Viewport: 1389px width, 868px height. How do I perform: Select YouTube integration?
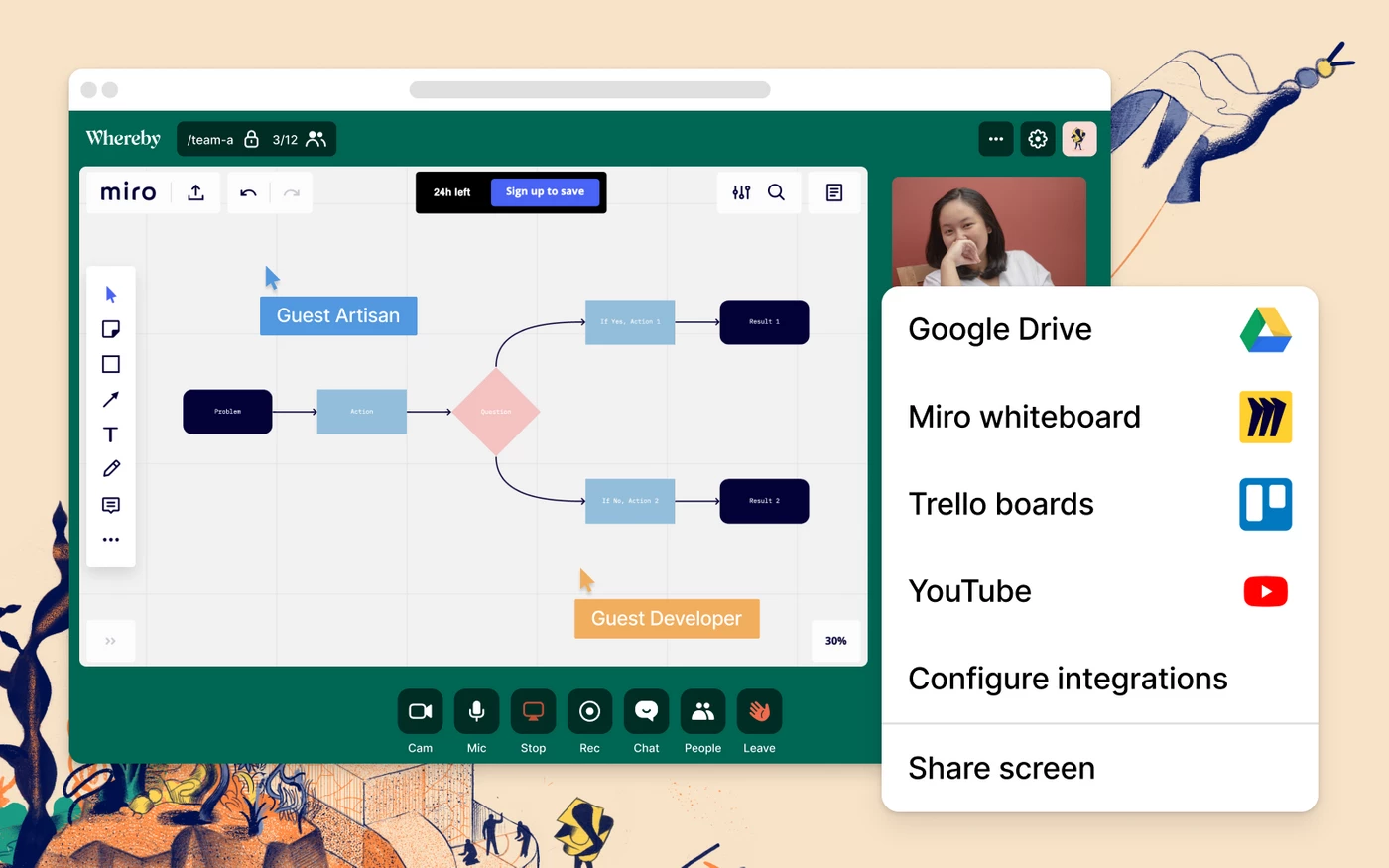(1099, 591)
